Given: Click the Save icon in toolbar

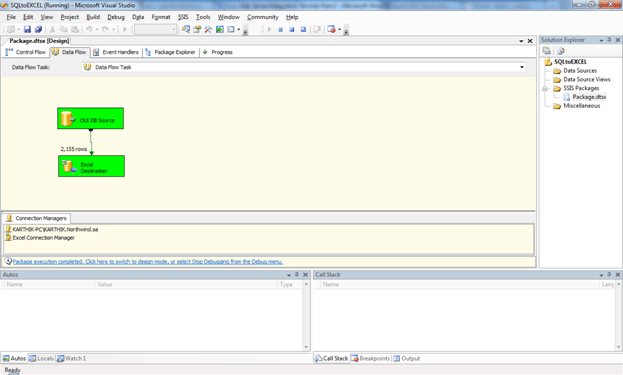Looking at the screenshot, I should point(27,29).
